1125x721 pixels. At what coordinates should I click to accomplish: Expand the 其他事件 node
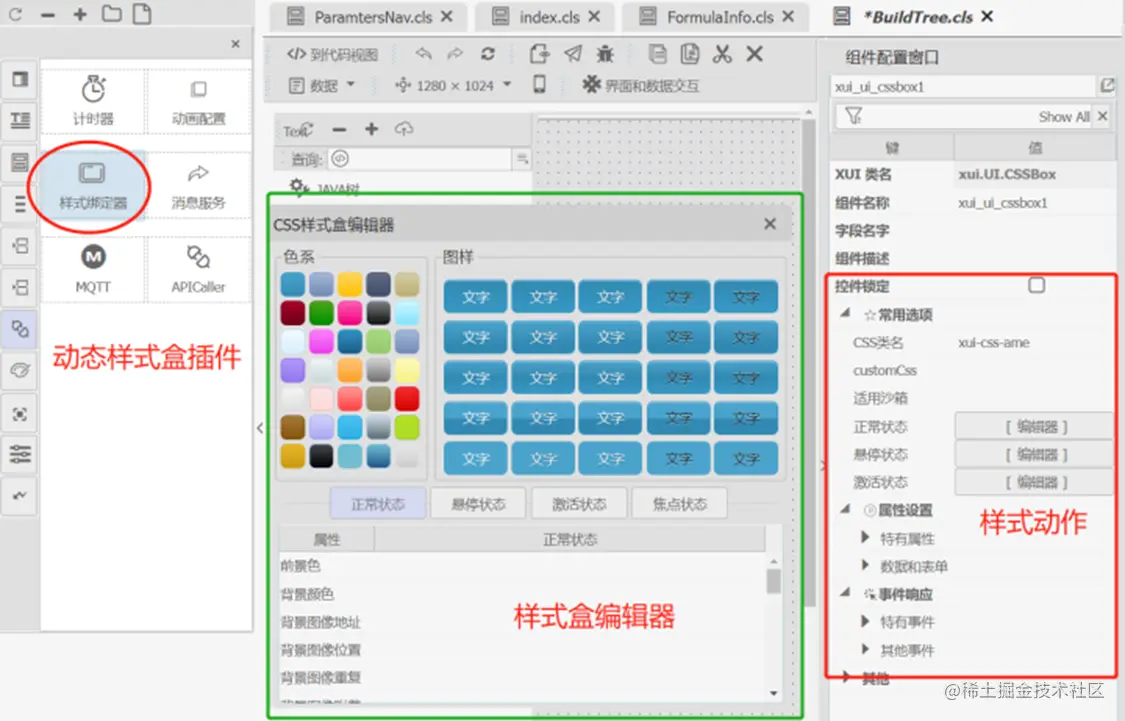coord(865,649)
